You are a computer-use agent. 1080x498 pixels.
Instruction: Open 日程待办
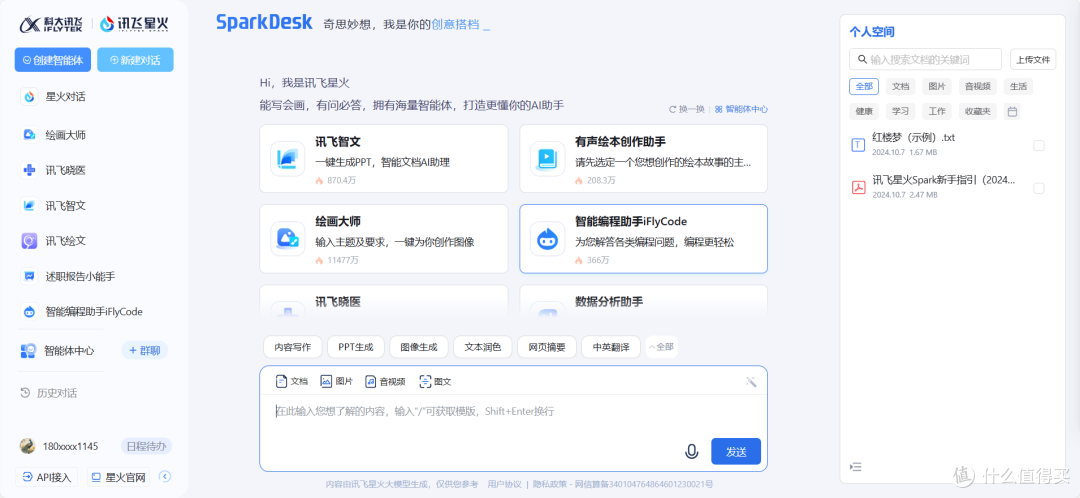pyautogui.click(x=146, y=446)
